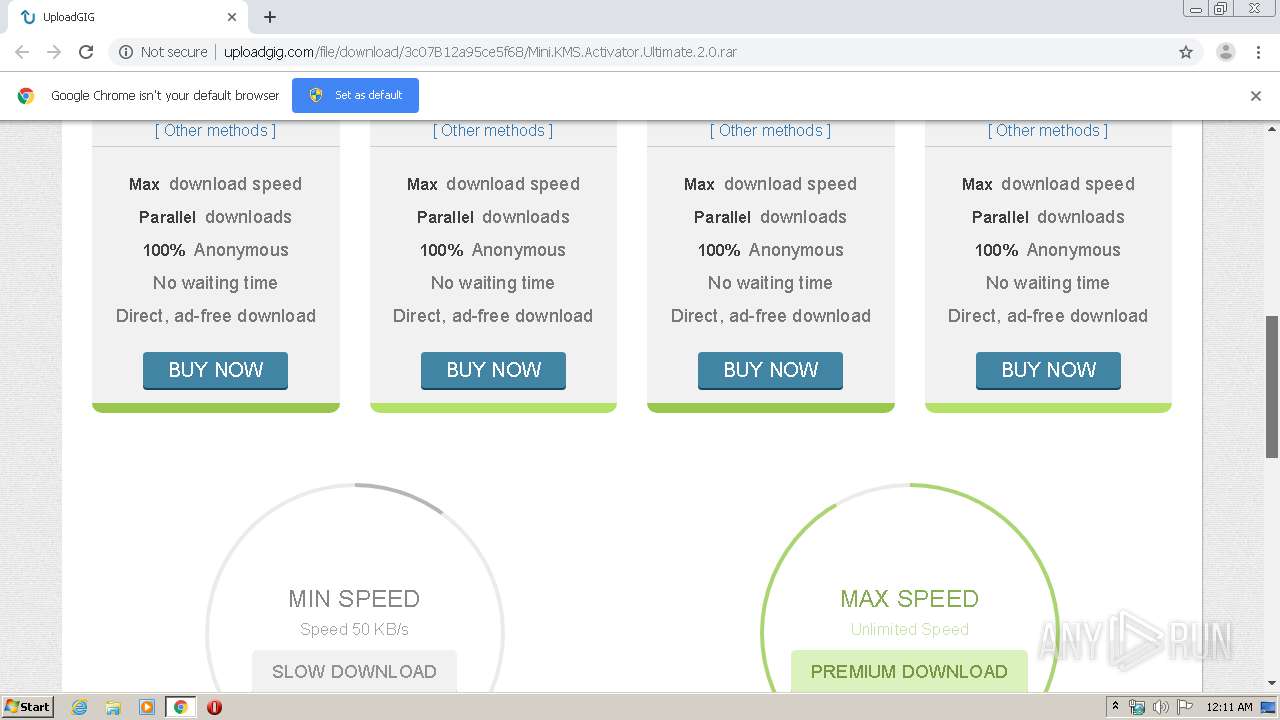Click Direct, ad-free download in fourth plan
Image resolution: width=1280 pixels, height=720 pixels.
click(1048, 316)
